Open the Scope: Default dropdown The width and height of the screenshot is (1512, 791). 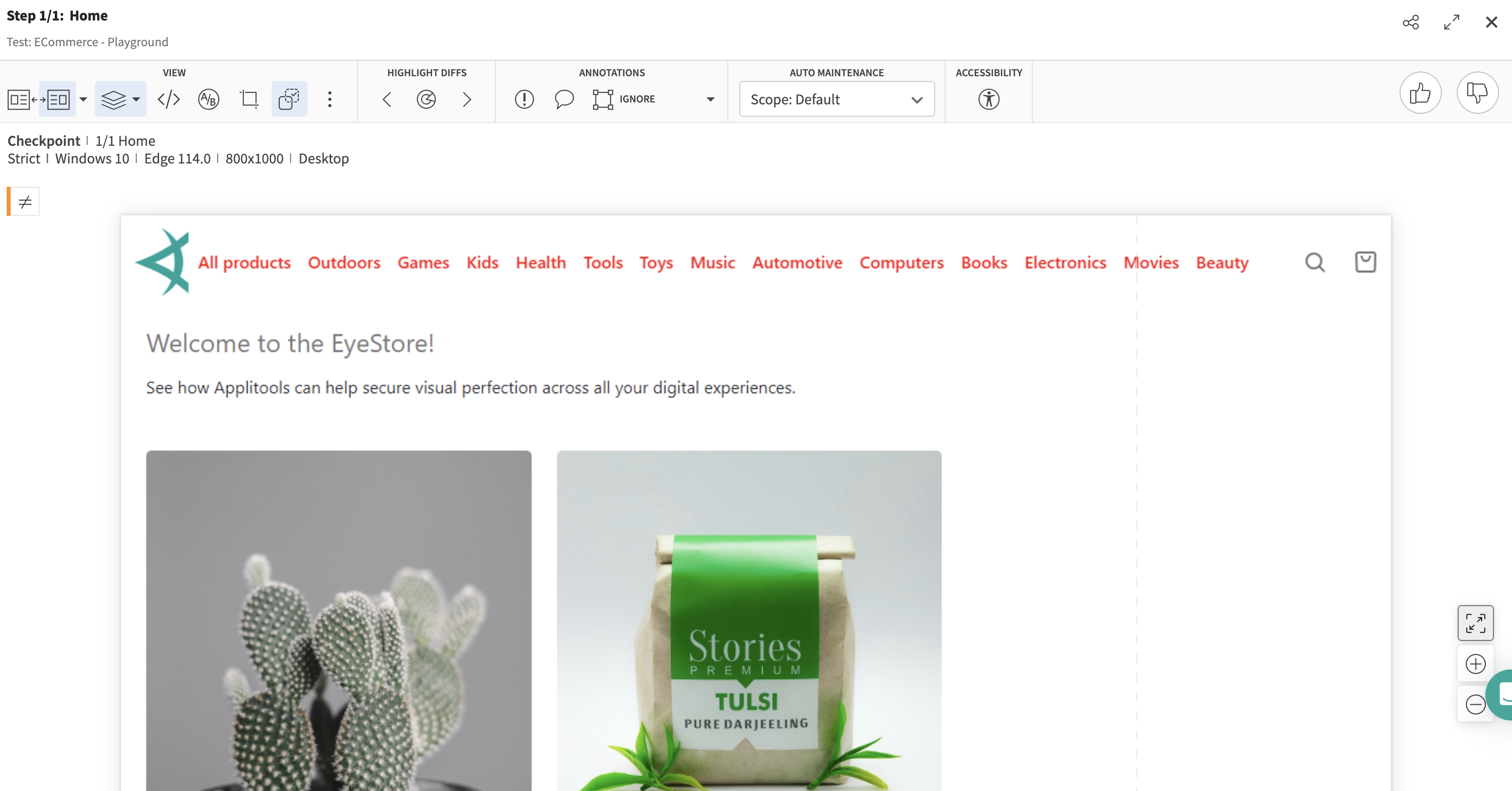(837, 99)
